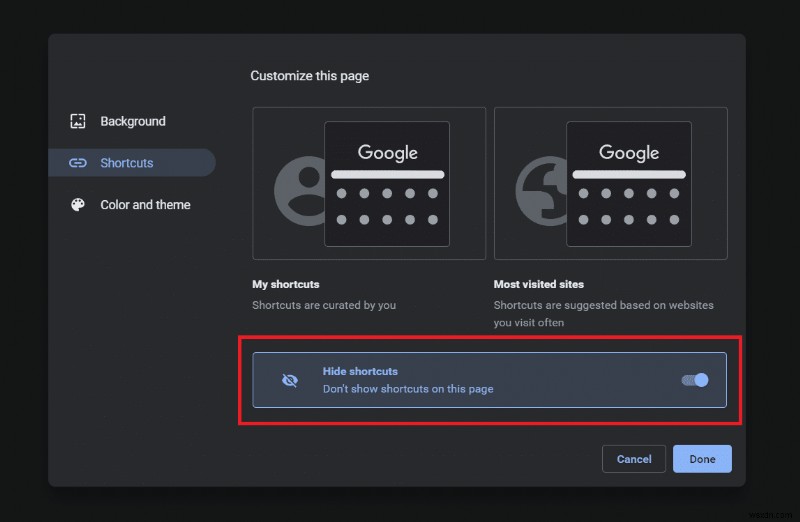Toggle the Hide shortcuts switch

point(695,380)
